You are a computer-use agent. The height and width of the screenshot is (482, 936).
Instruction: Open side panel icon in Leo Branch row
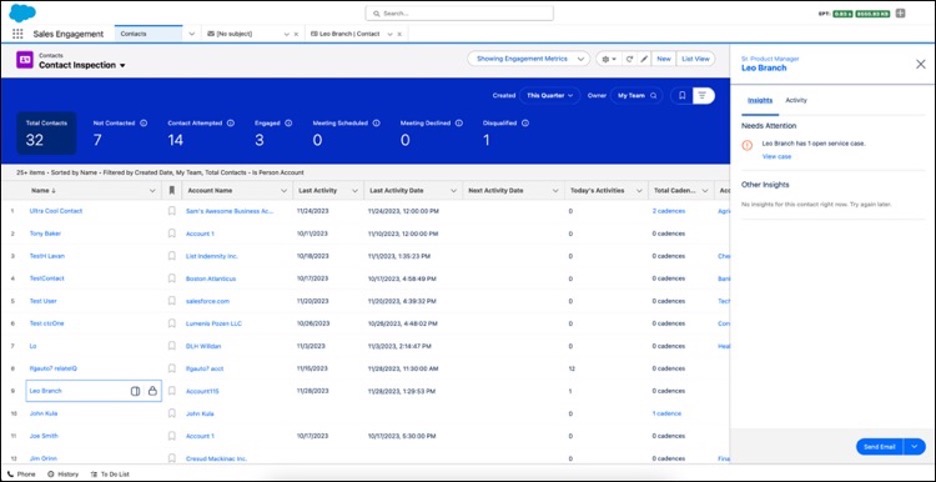pyautogui.click(x=135, y=391)
